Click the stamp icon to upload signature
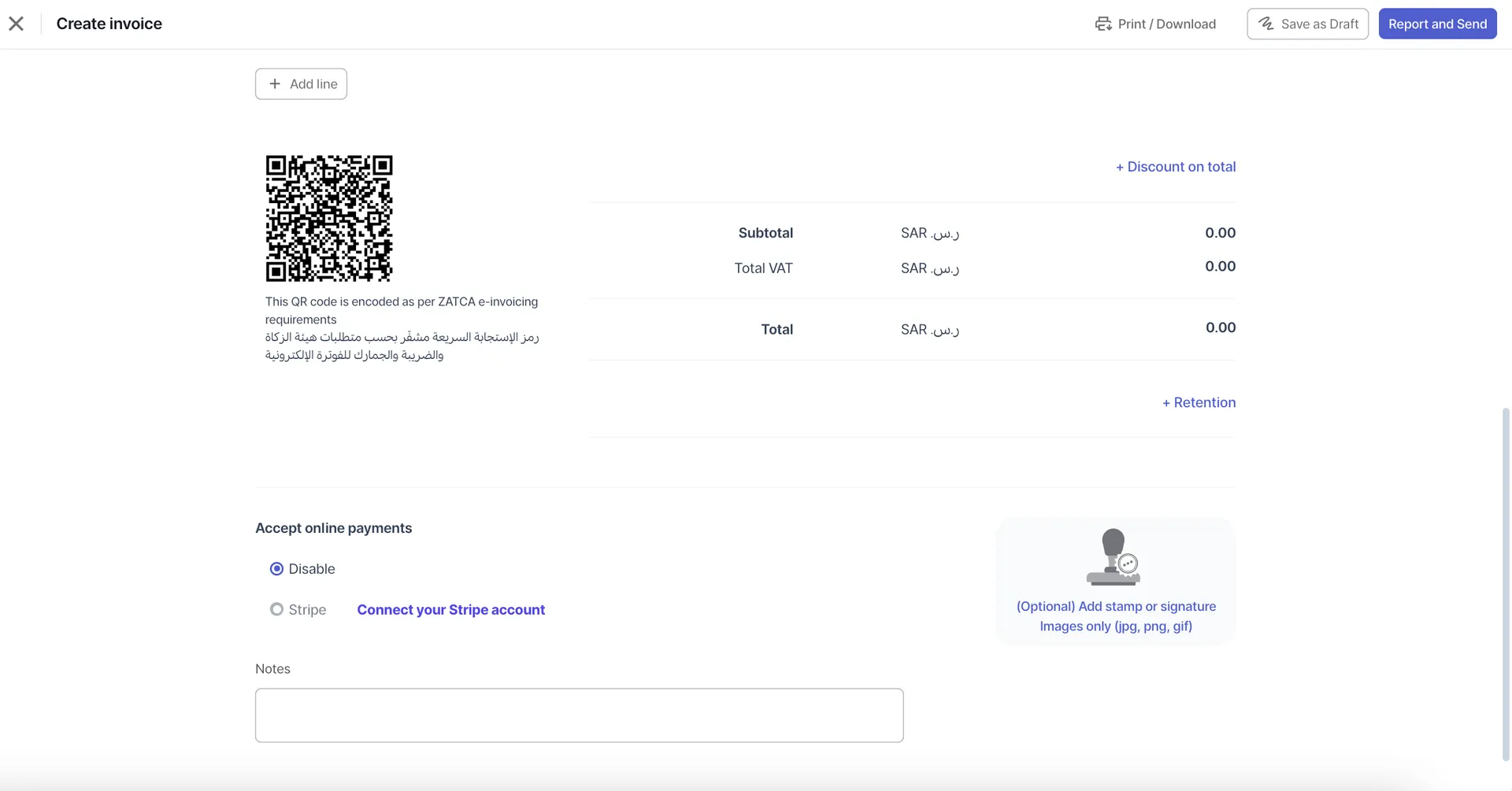The image size is (1512, 791). coord(1114,556)
